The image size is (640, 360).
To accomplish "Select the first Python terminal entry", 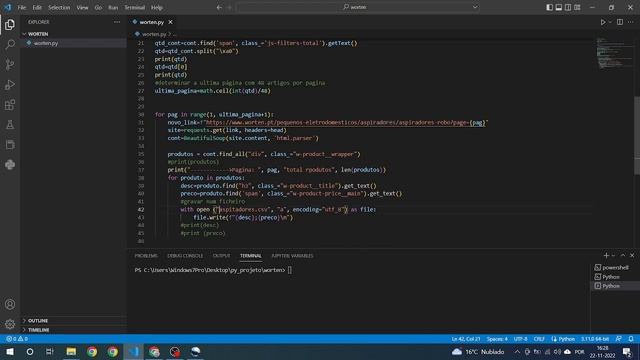I will click(x=615, y=277).
